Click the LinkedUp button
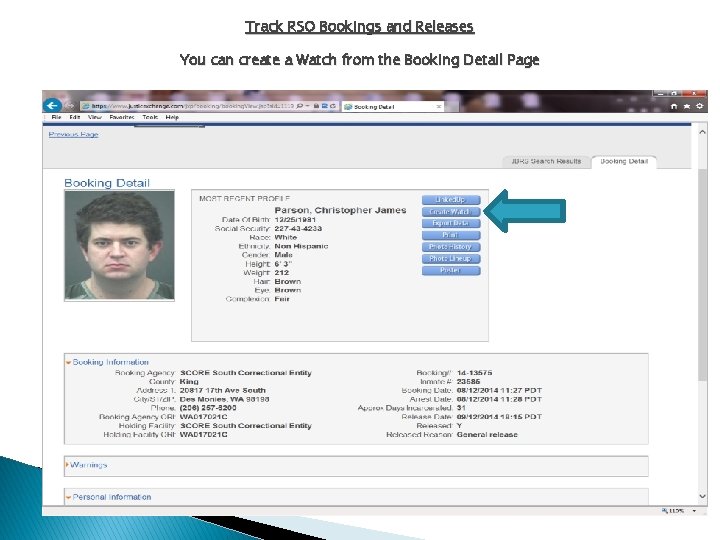 point(451,200)
